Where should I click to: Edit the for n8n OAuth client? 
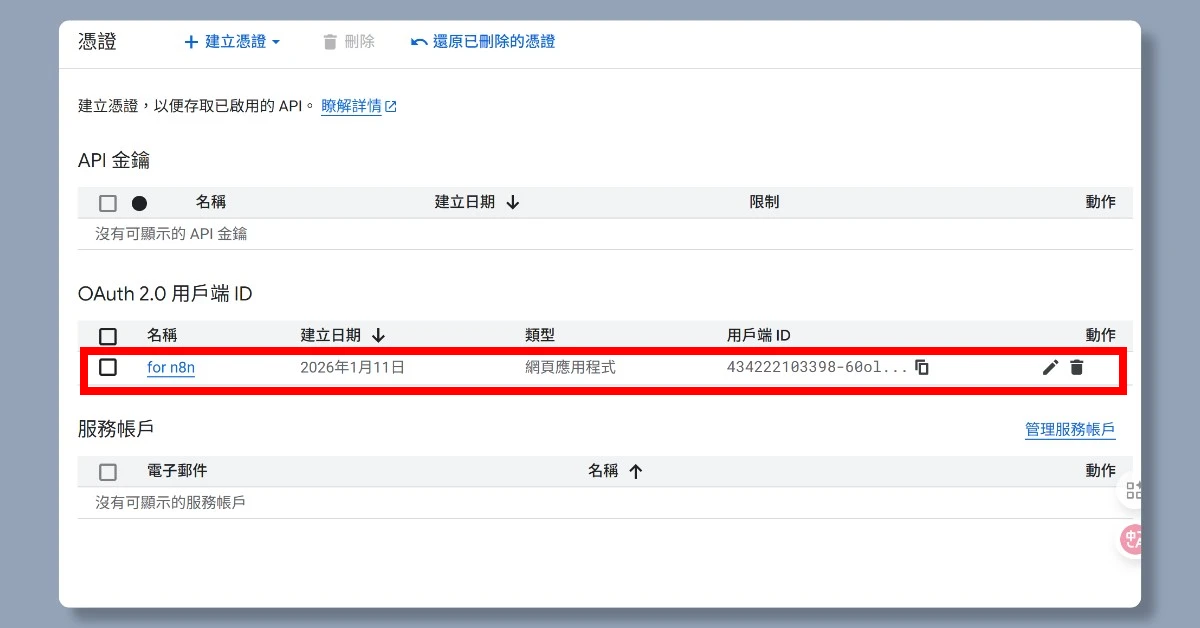(1050, 367)
